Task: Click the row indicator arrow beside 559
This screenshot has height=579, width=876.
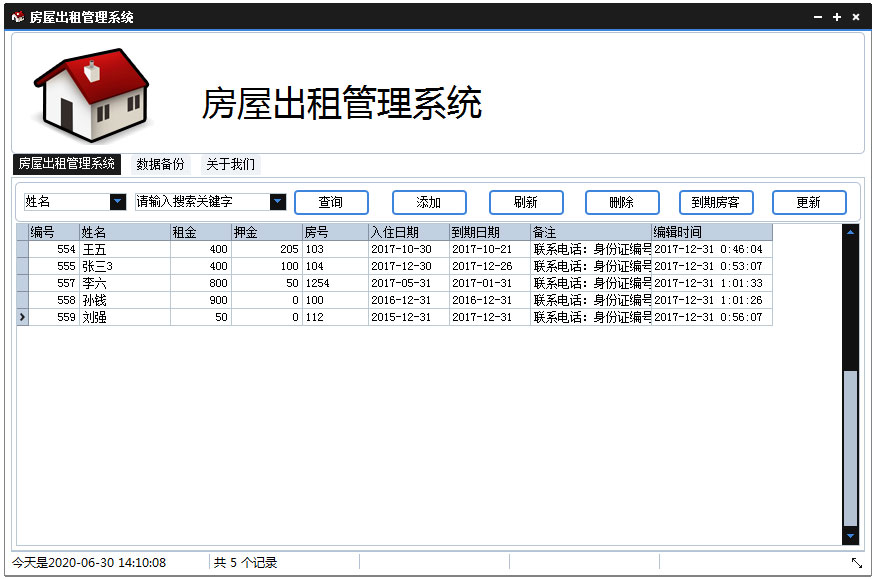Action: coord(22,317)
